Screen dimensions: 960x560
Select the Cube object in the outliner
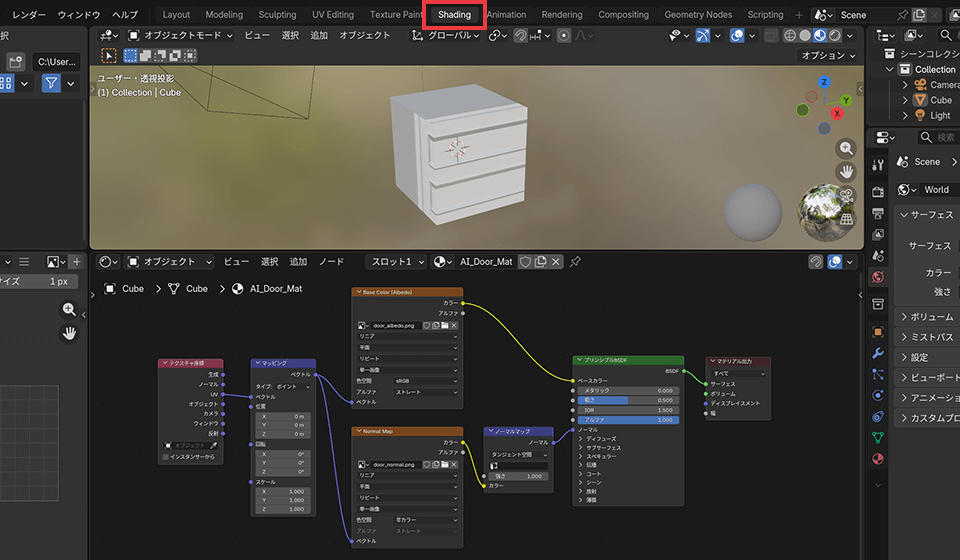pos(940,100)
